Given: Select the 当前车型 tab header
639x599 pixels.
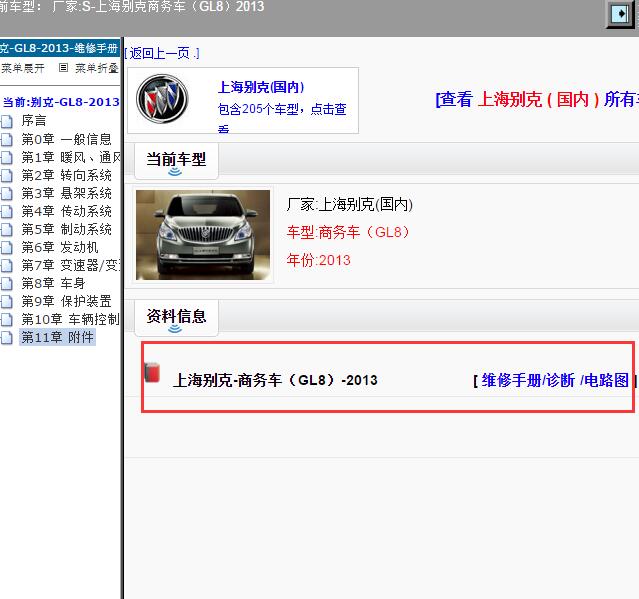Looking at the screenshot, I should tap(176, 161).
